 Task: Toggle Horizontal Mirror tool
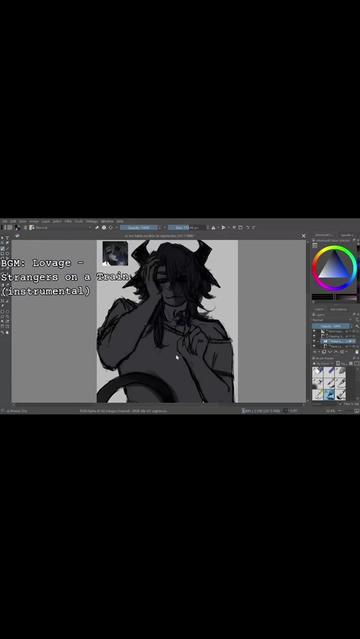click(x=213, y=227)
